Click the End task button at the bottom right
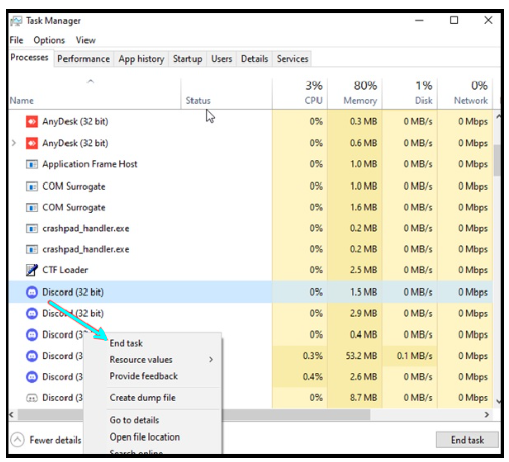The height and width of the screenshot is (462, 509). coord(467,440)
